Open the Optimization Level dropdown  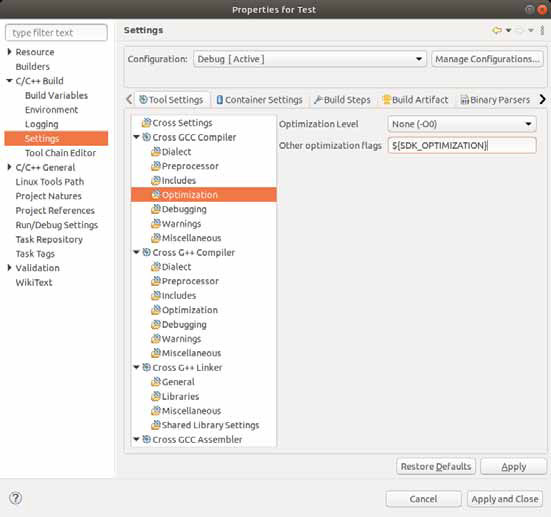point(462,124)
